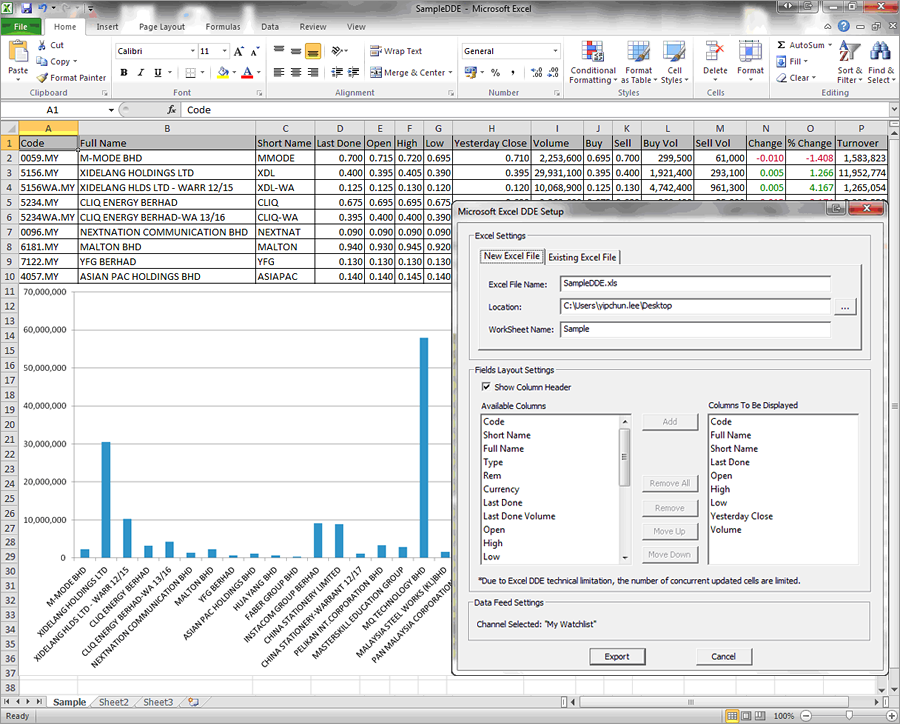900x724 pixels.
Task: Open the AutoSum dropdown arrow
Action: click(830, 45)
